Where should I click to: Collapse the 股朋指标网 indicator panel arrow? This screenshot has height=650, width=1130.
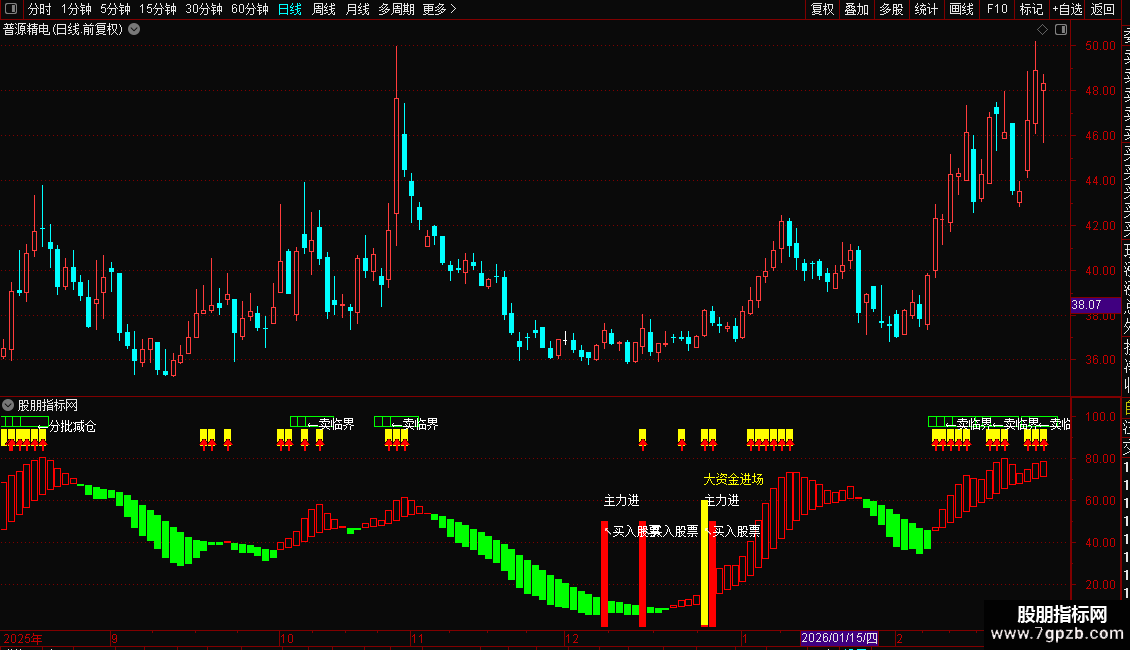(x=8, y=405)
